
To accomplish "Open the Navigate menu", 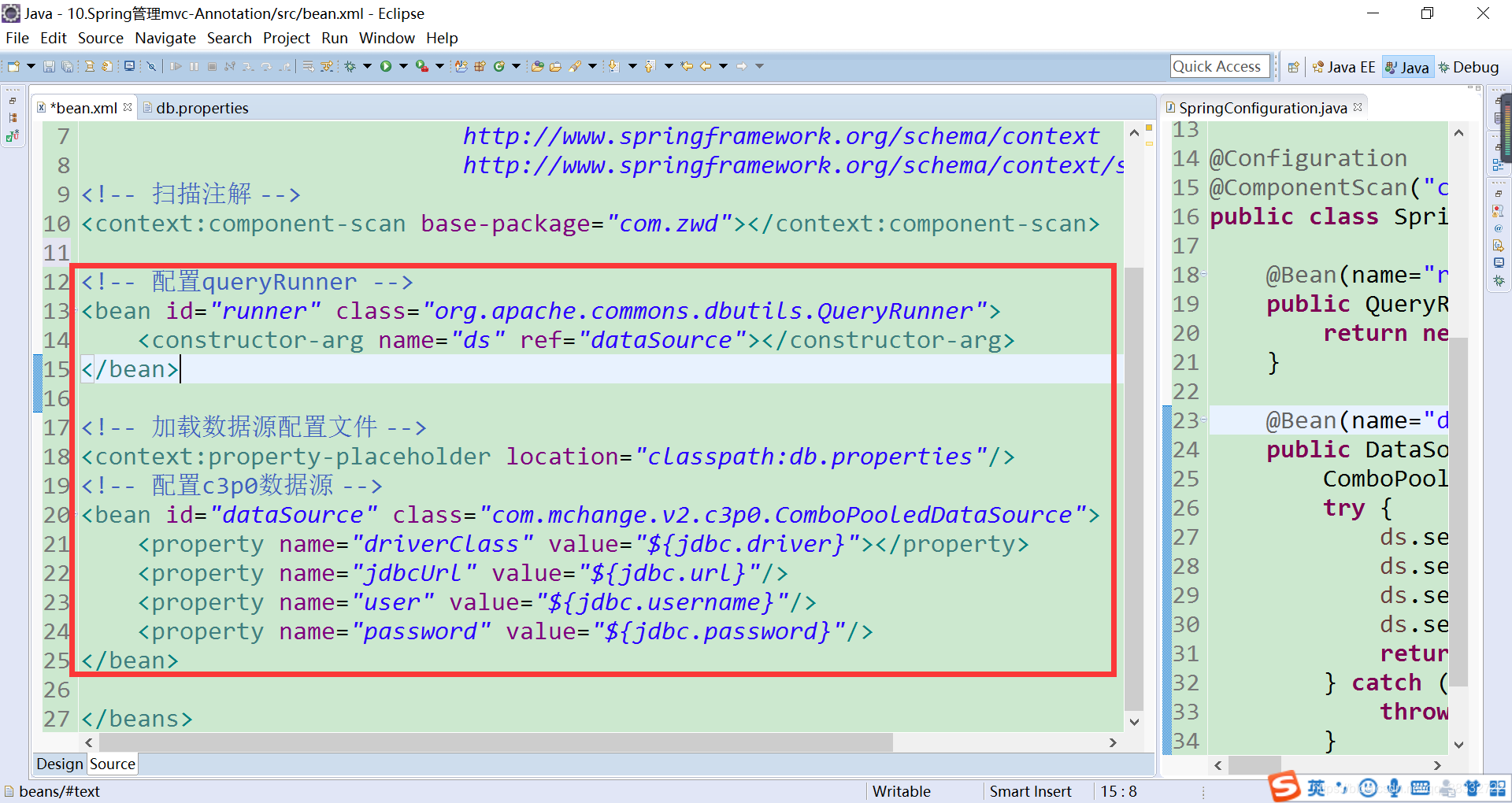I will coord(165,38).
